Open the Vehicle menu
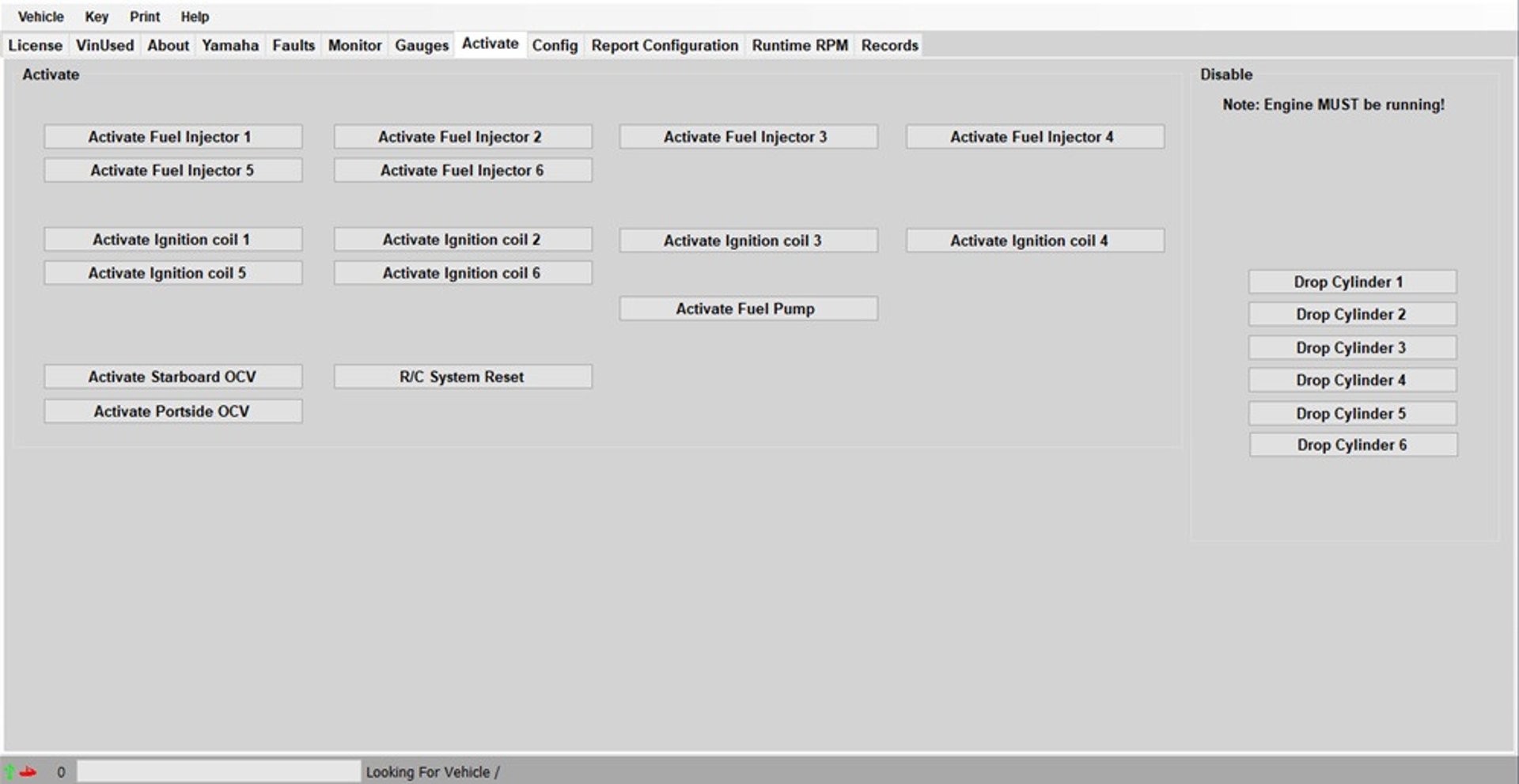The height and width of the screenshot is (784, 1519). [x=41, y=17]
